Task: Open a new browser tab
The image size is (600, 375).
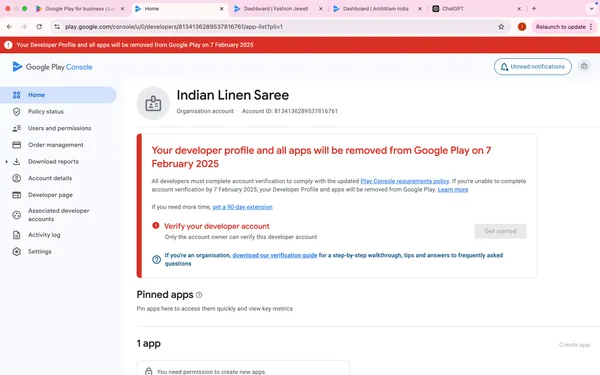Action: point(534,8)
